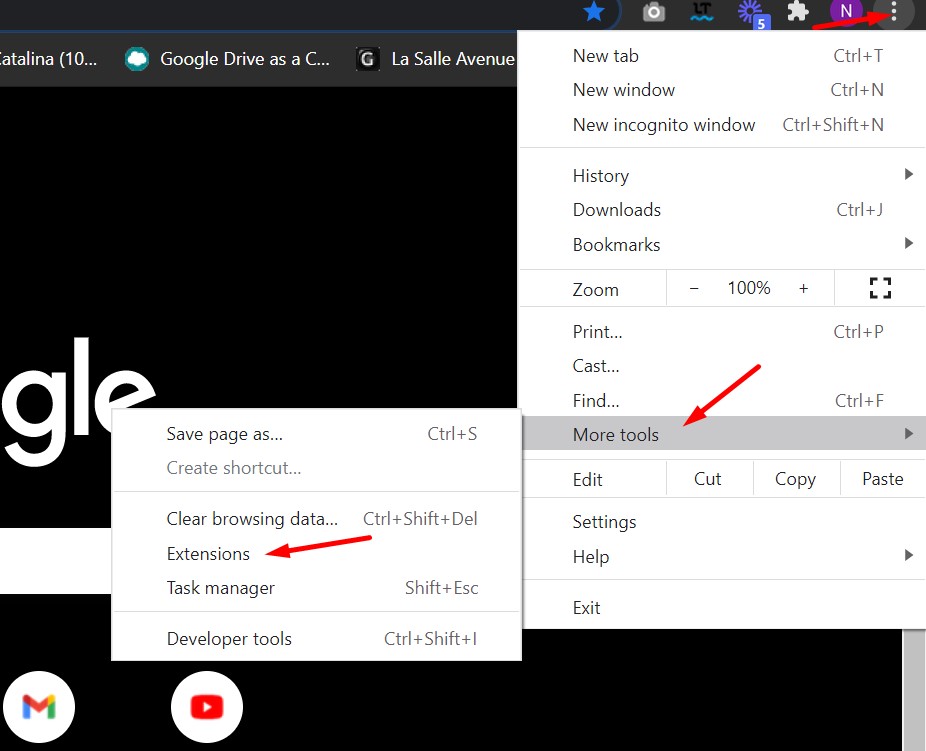Click the Google Drive as a C... bookmark icon
926x751 pixels.
[x=137, y=59]
